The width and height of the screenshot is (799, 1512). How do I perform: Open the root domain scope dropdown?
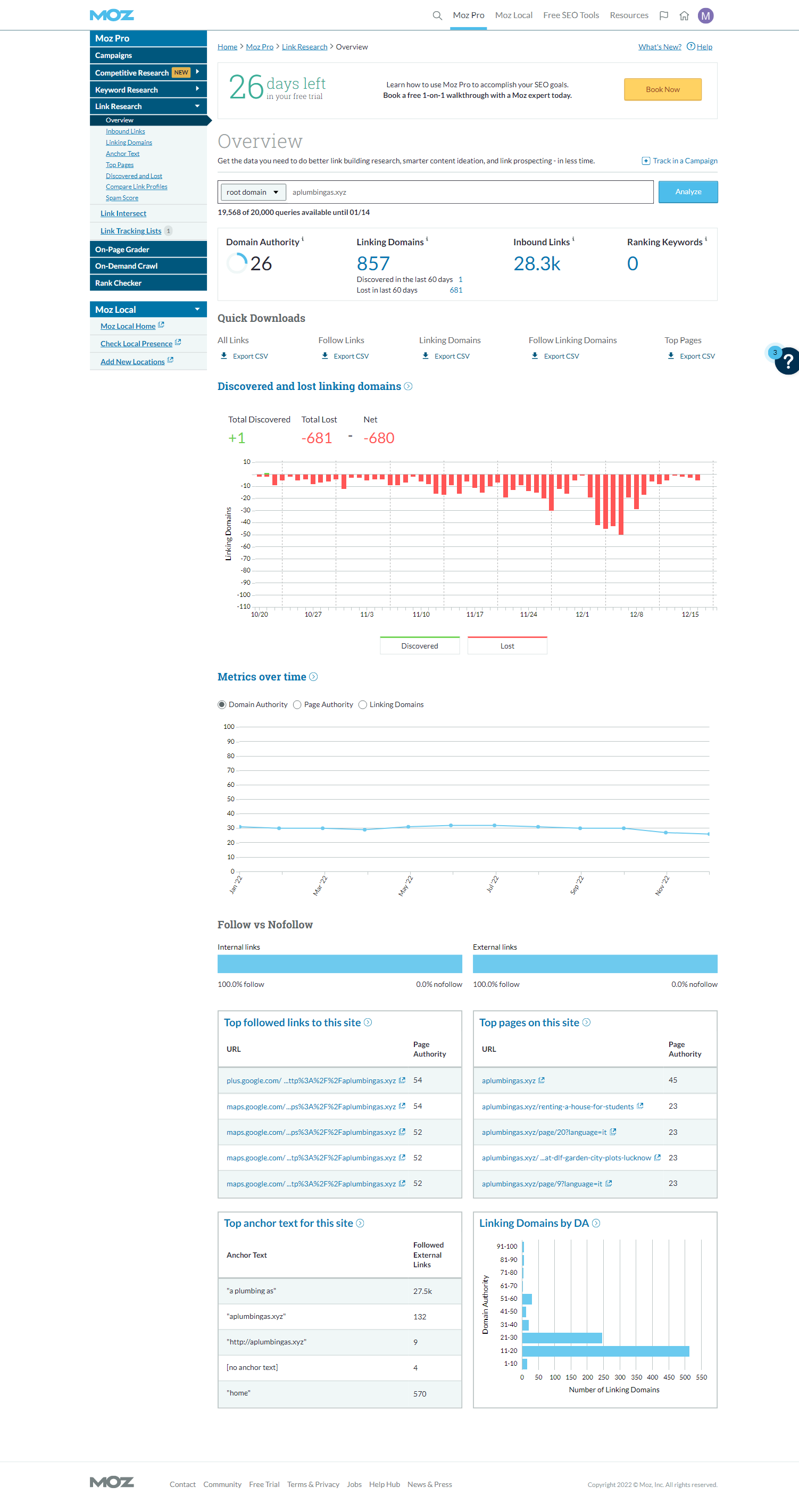coord(253,192)
